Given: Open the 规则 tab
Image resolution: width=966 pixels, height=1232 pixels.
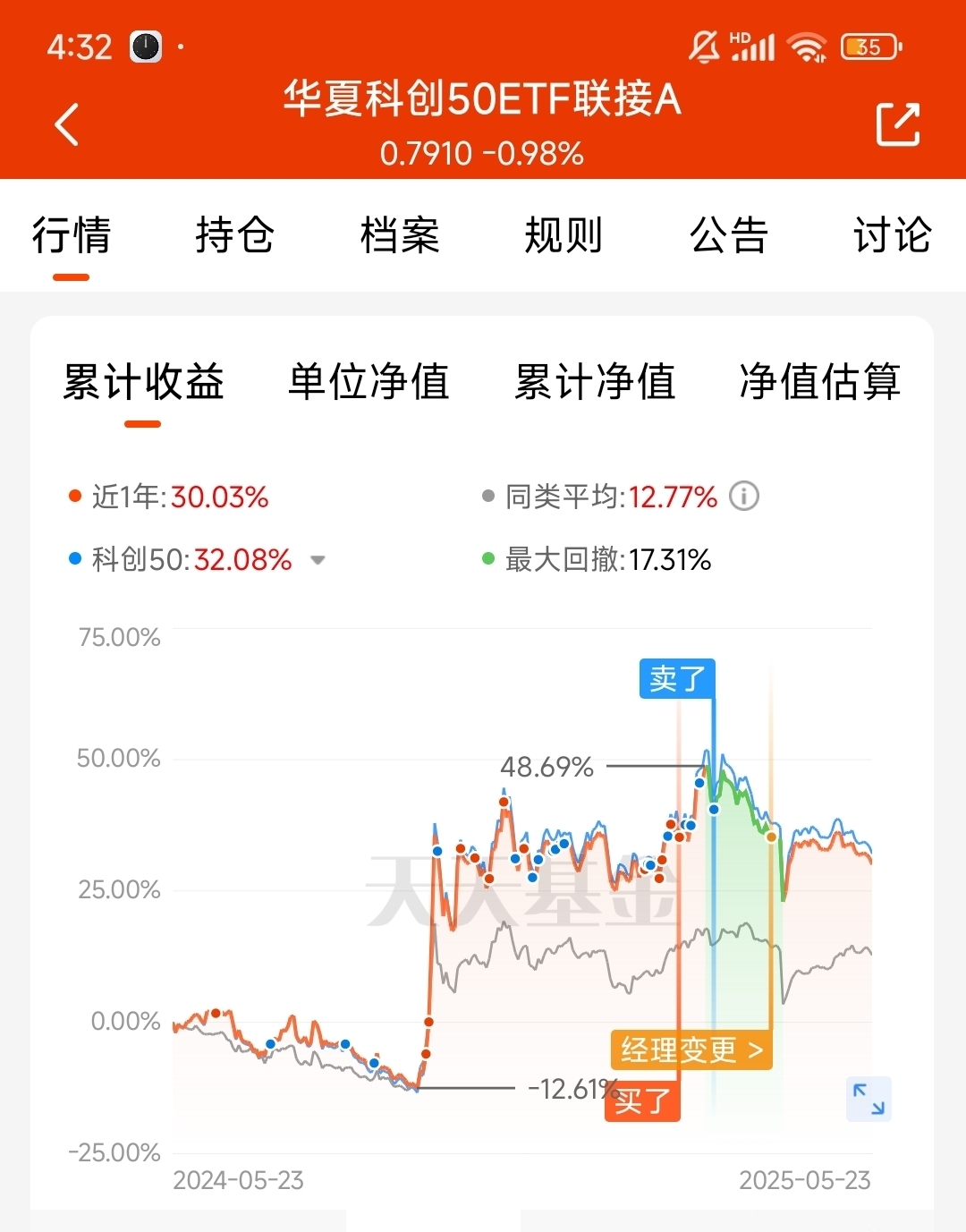Looking at the screenshot, I should coord(563,235).
